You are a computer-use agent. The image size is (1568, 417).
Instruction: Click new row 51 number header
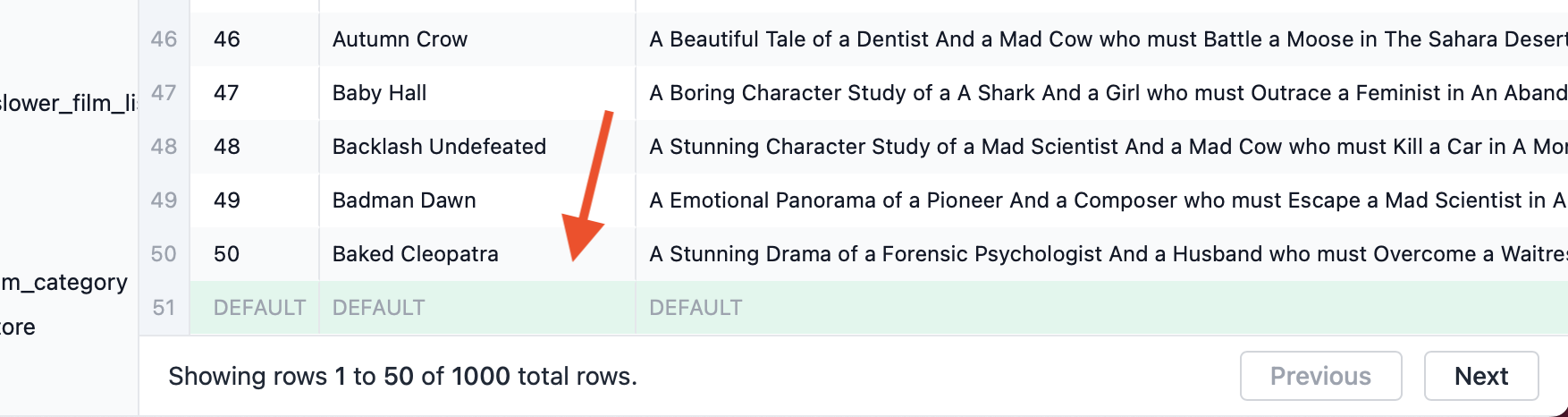164,308
